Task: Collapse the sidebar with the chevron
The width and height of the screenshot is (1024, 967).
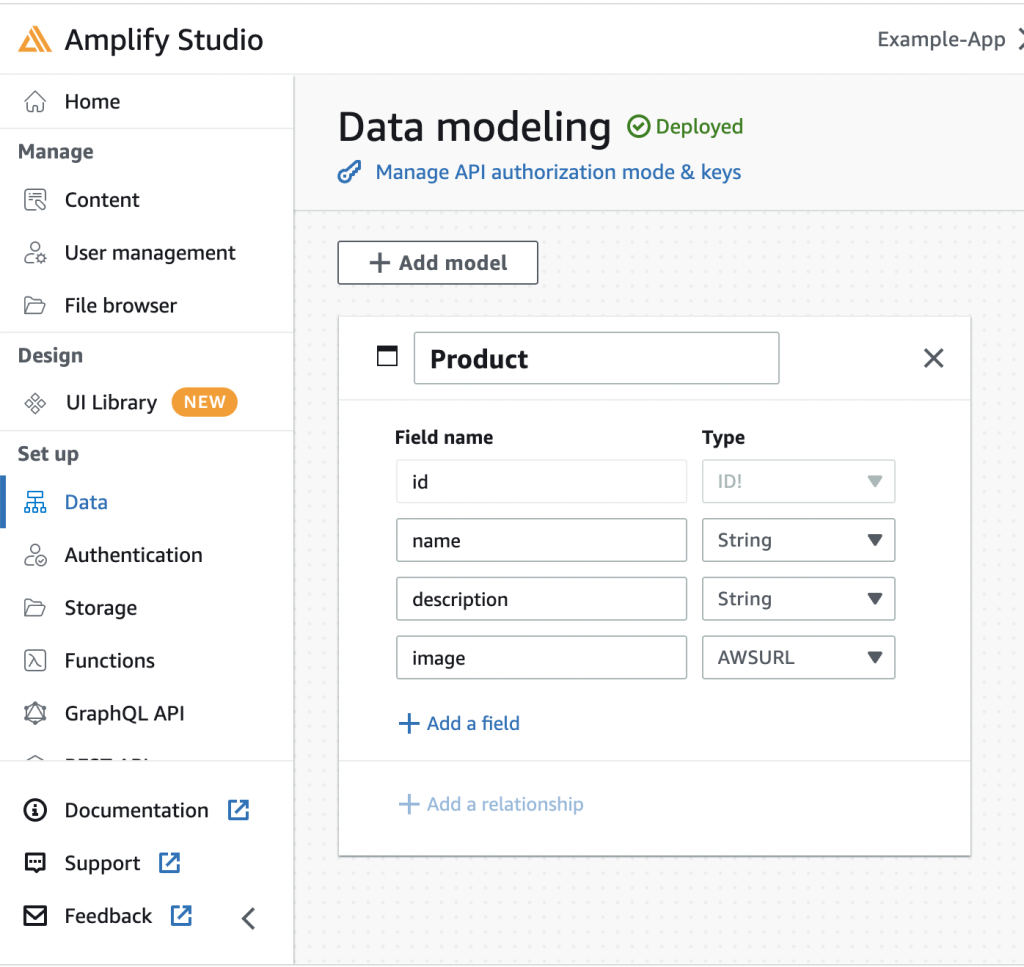Action: pos(247,917)
